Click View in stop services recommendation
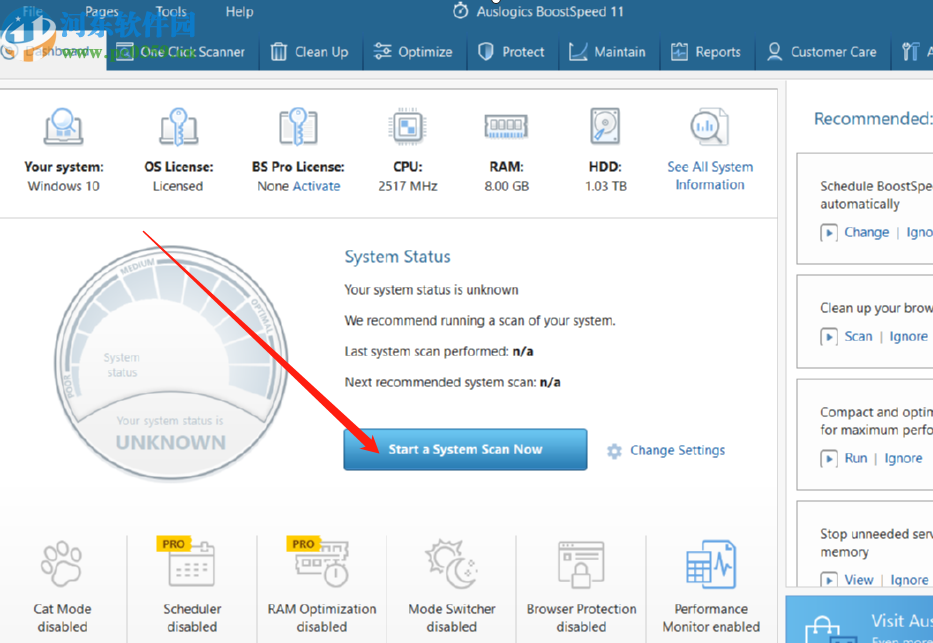Image resolution: width=933 pixels, height=643 pixels. pos(859,579)
